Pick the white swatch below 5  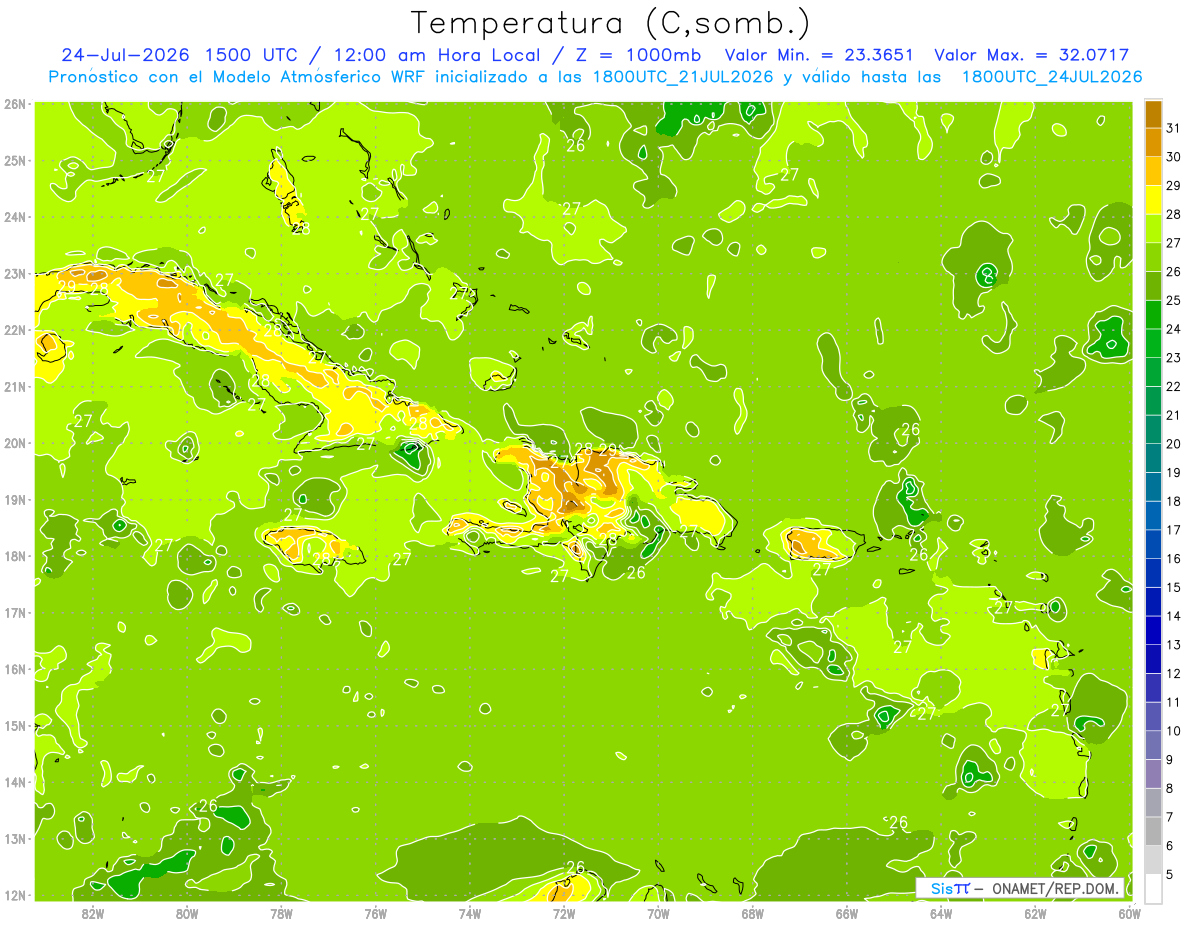click(x=1153, y=888)
